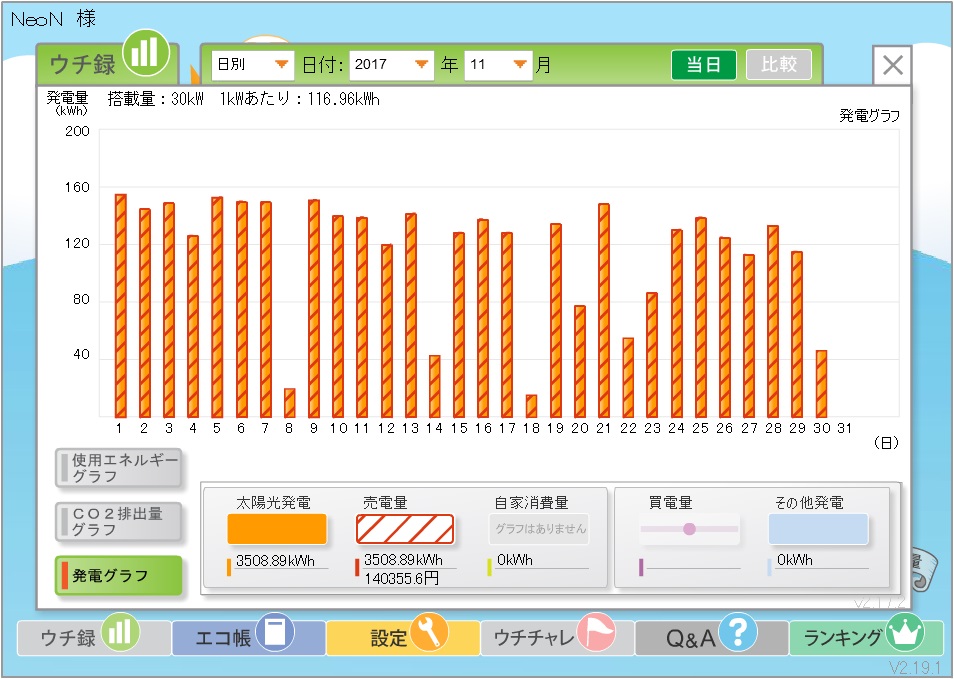Open the 日別 view-type dropdown
The height and width of the screenshot is (679, 954).
[252, 64]
